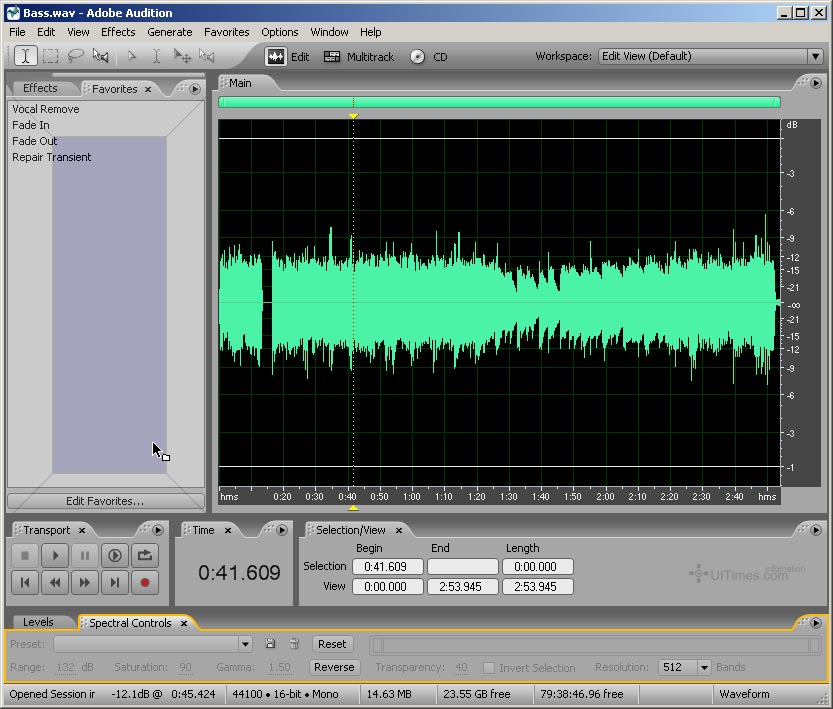The height and width of the screenshot is (709, 833).
Task: Open the File menu
Action: coord(17,32)
